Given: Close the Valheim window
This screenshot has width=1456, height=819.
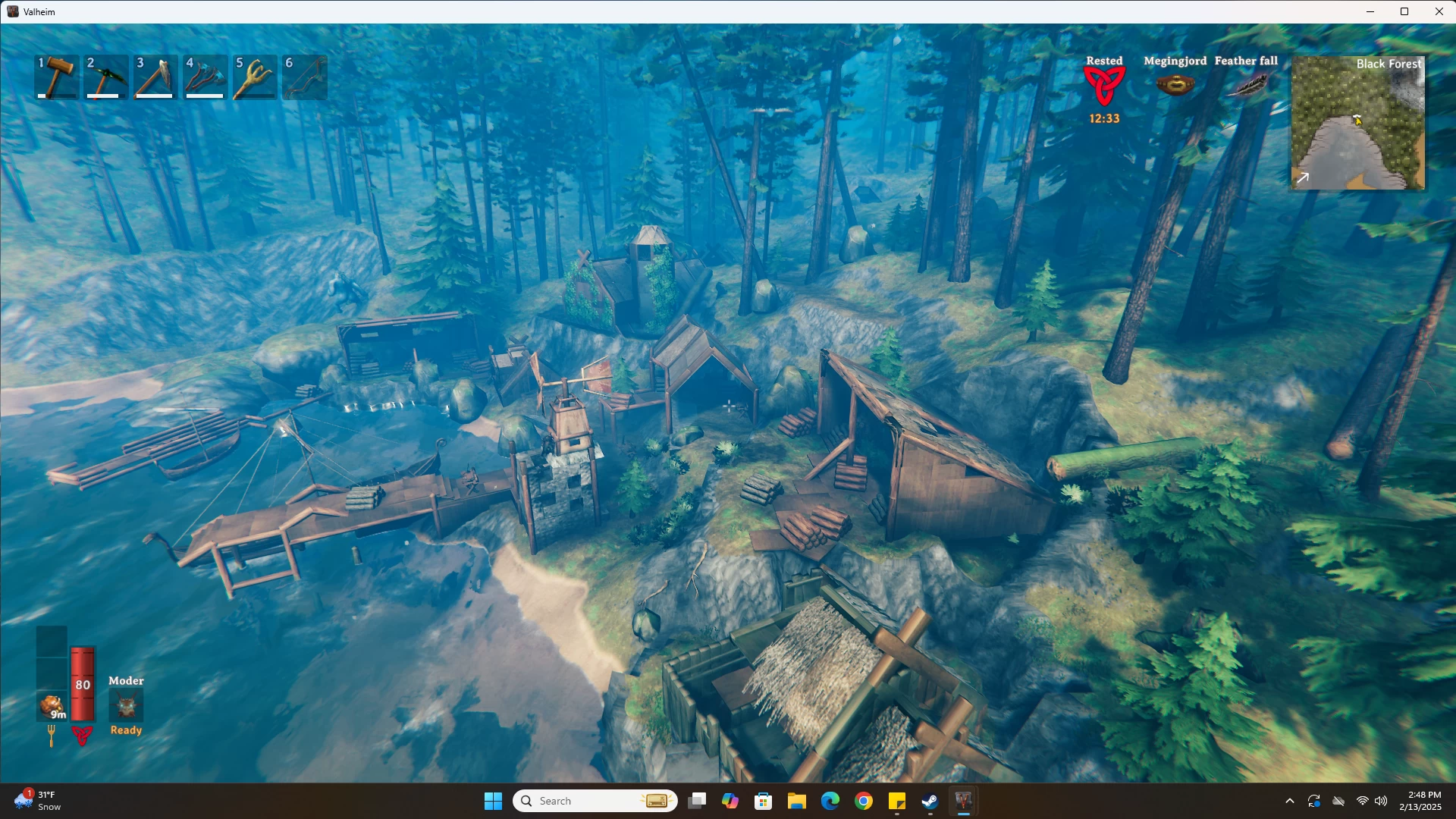Looking at the screenshot, I should (x=1439, y=11).
